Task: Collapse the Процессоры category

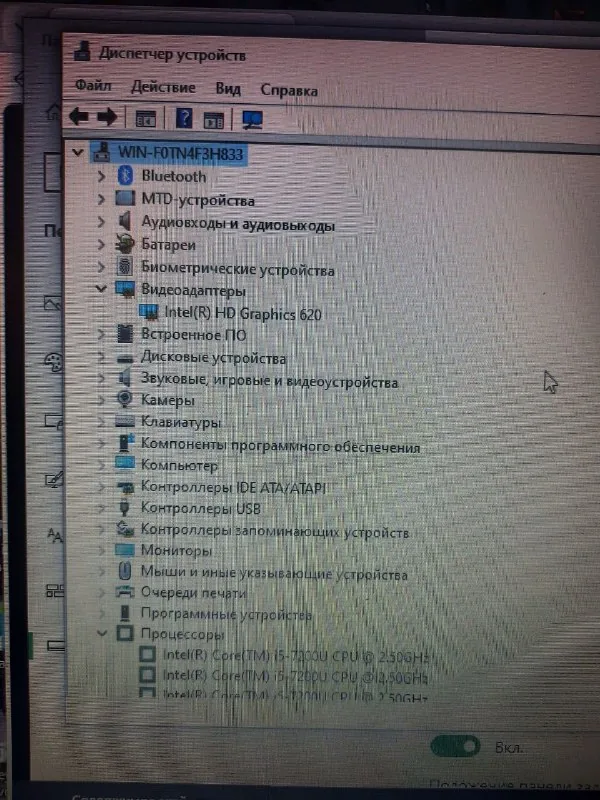Action: [x=102, y=633]
